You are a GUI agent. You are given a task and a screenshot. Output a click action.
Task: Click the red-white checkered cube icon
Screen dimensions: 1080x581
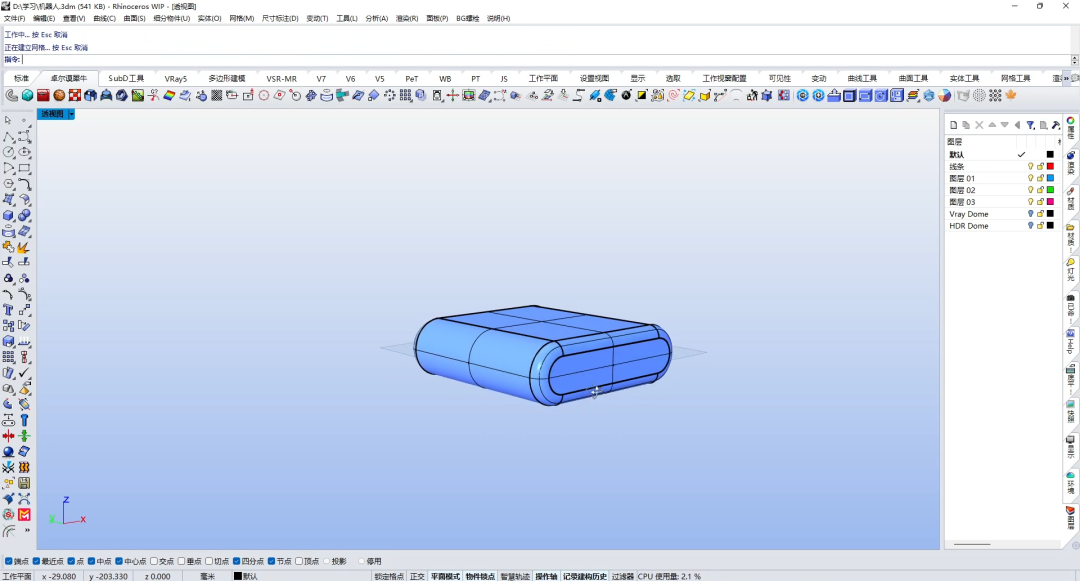[x=75, y=96]
